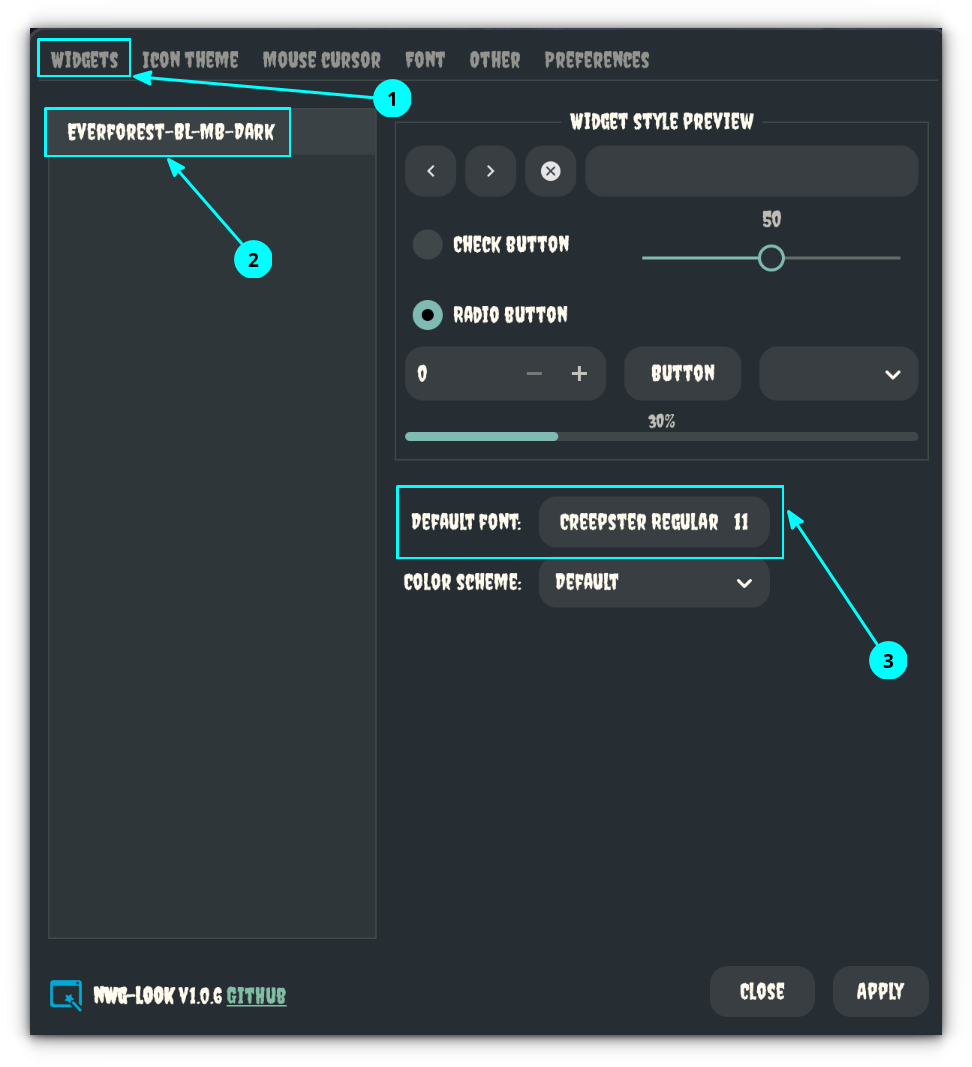Click the forward arrow in the preview
Screen dimensions: 972x1067
tap(490, 171)
